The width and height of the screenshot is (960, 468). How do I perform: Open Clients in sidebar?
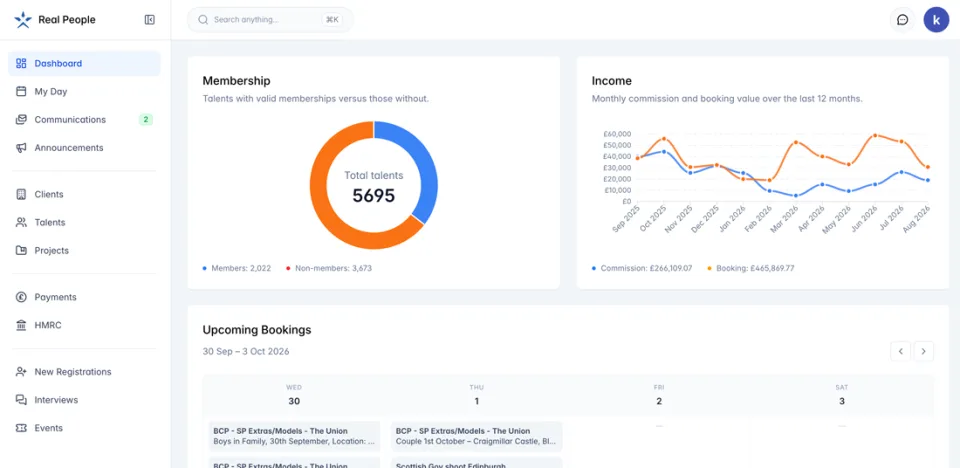84,195
